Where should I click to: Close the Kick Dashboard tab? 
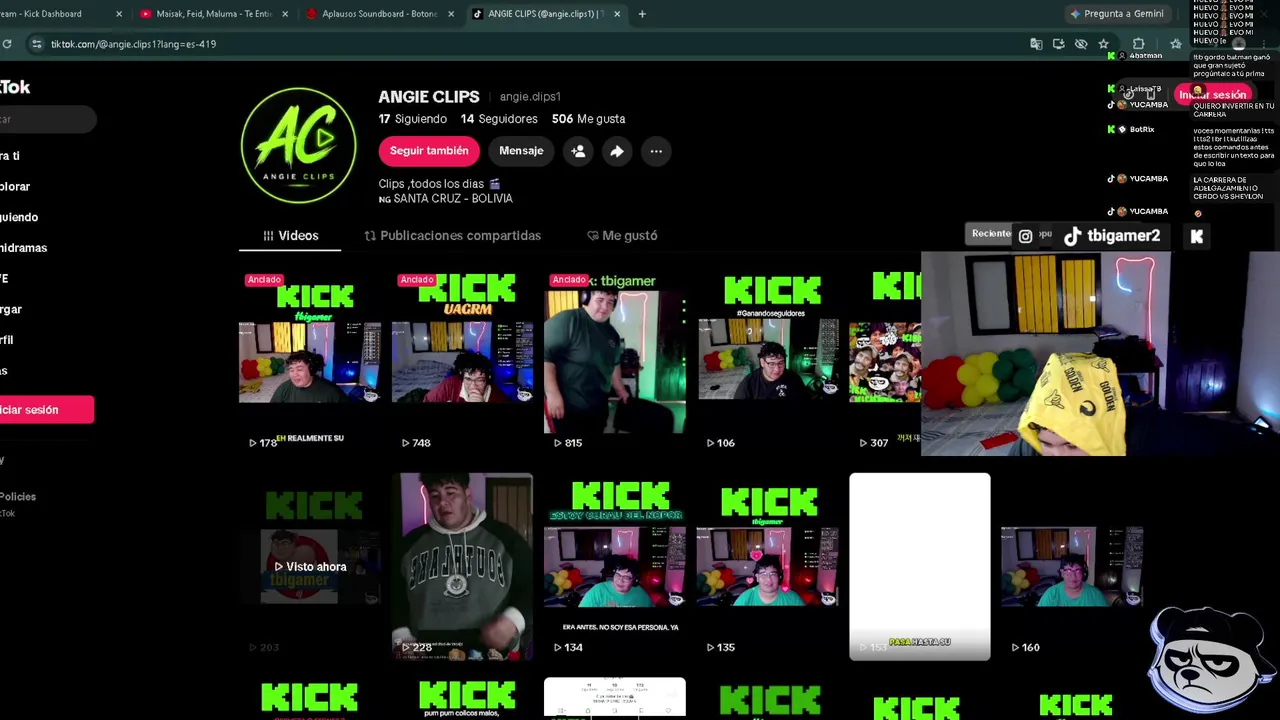(119, 14)
